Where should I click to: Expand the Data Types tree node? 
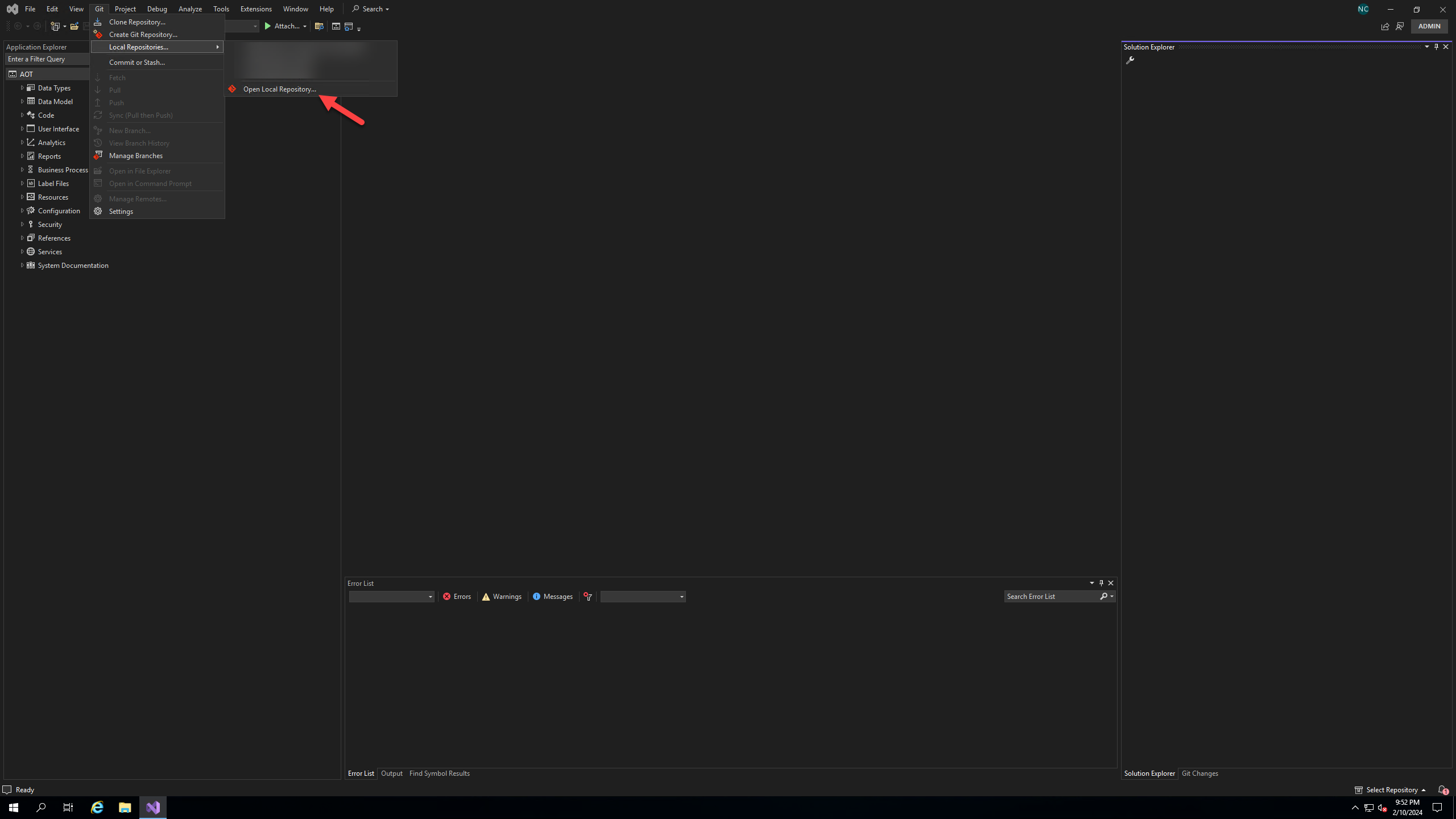click(x=22, y=88)
